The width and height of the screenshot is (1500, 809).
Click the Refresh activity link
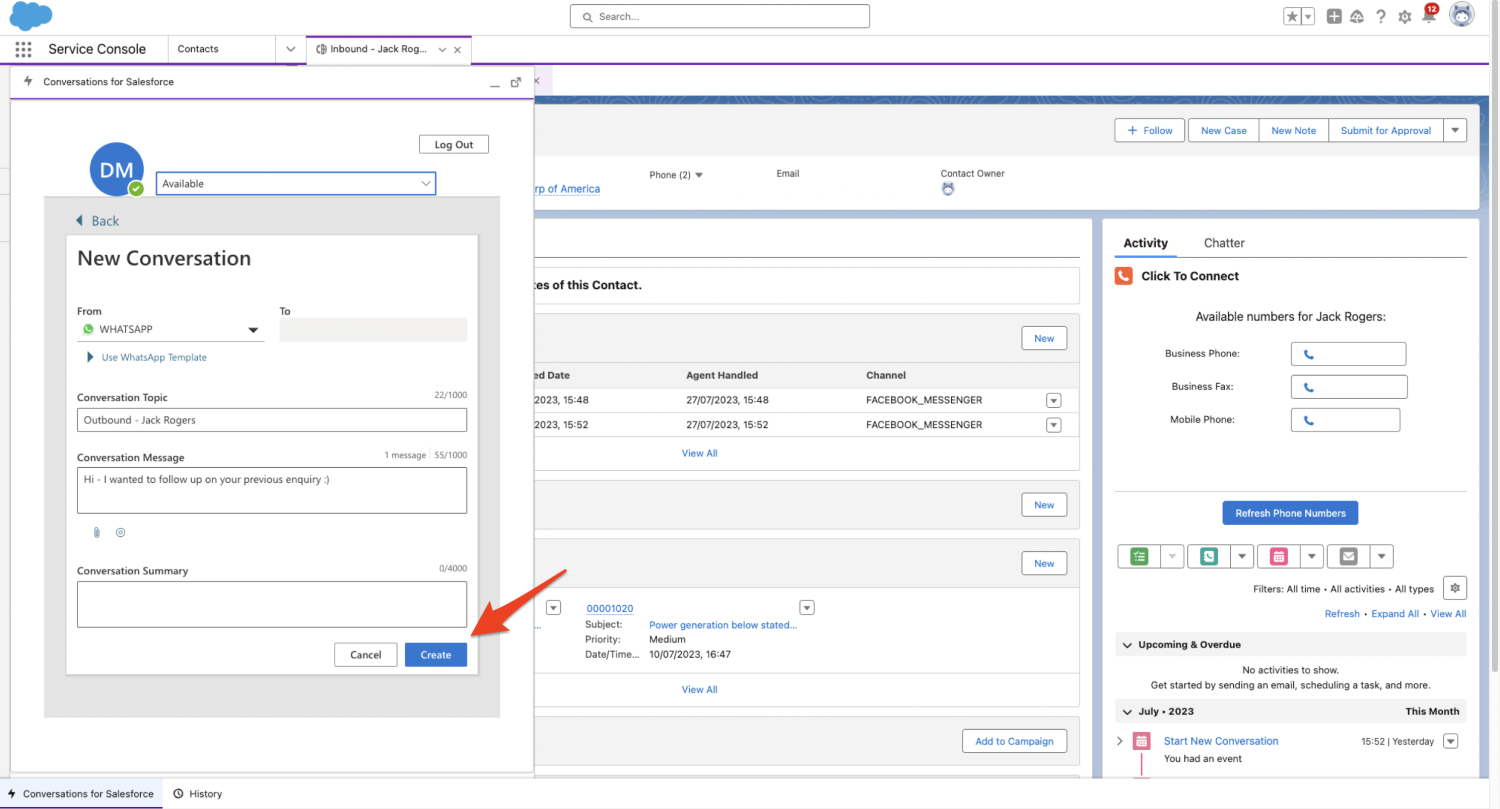[x=1342, y=614]
